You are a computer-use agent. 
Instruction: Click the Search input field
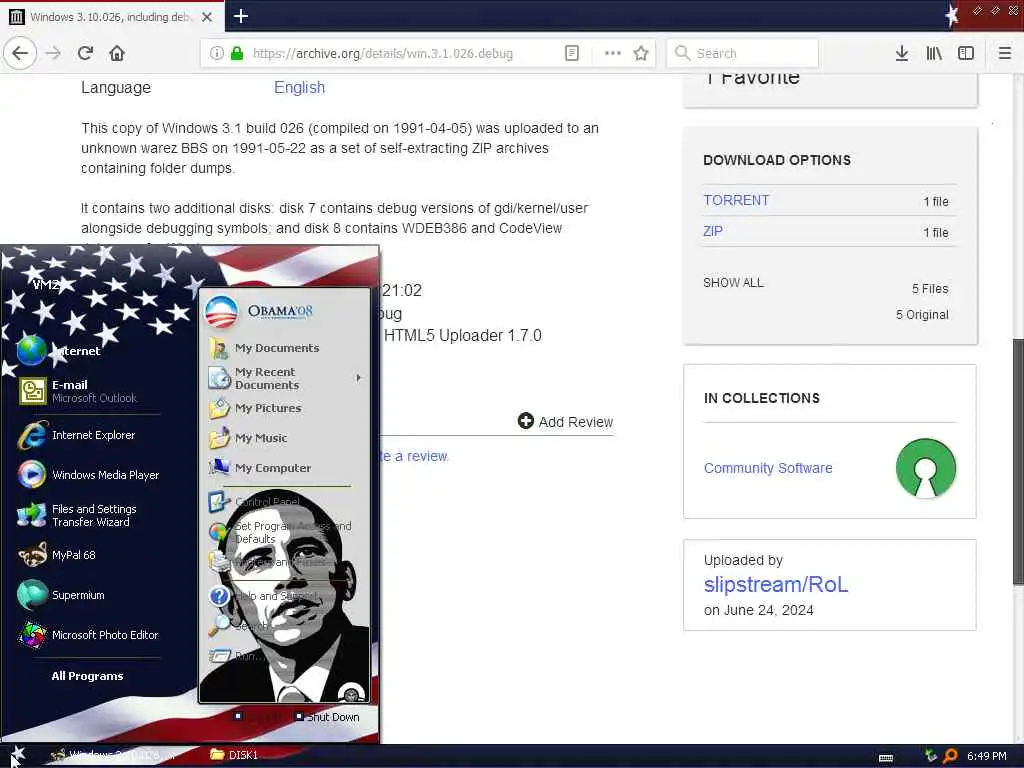[743, 53]
